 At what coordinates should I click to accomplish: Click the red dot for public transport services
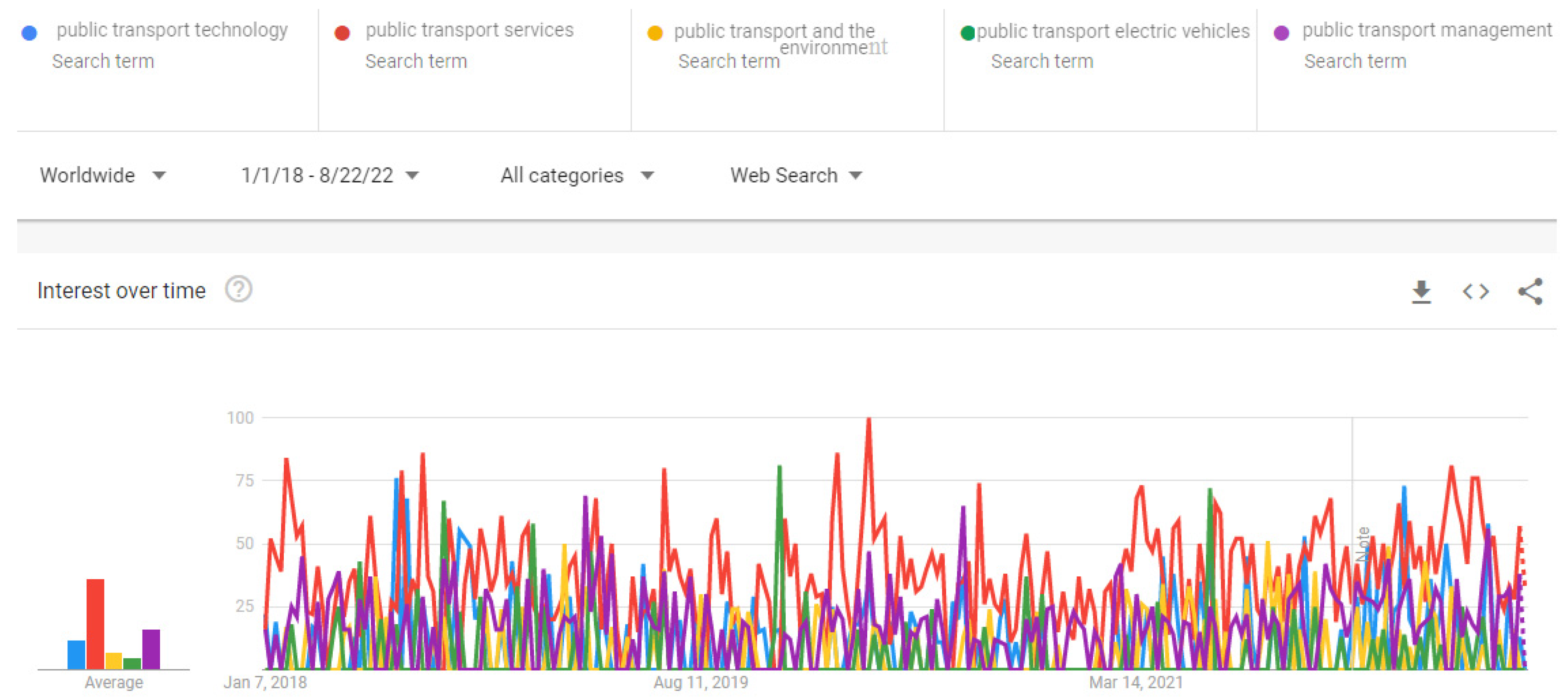342,33
